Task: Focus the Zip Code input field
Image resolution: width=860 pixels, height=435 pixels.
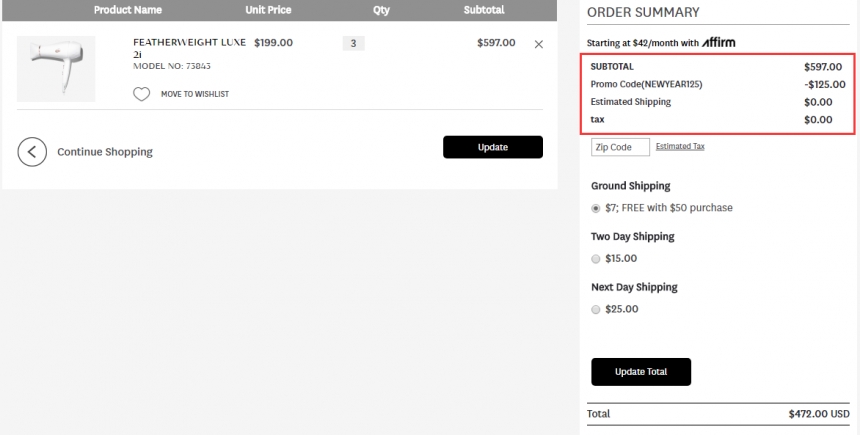Action: pyautogui.click(x=620, y=147)
